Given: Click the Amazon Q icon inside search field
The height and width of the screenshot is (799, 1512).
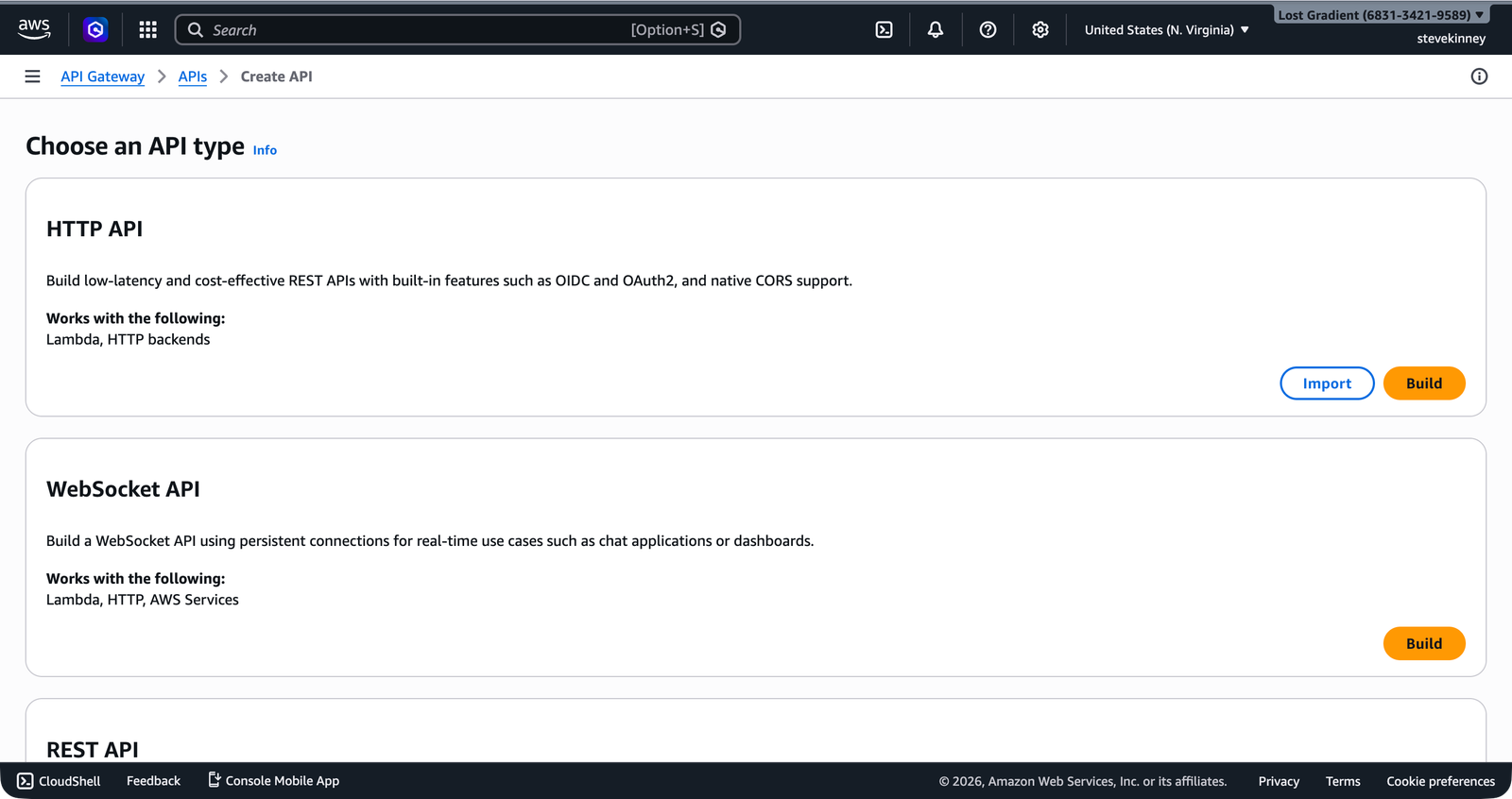Looking at the screenshot, I should pos(718,30).
